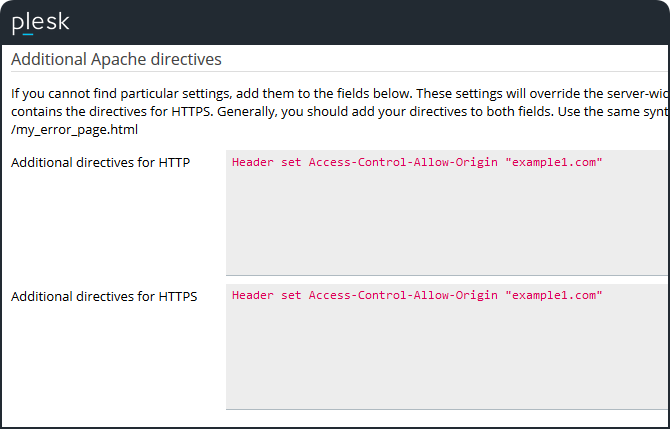Click the 'Additional directives for HTTP' label
Screen dimensions: 670x429
click(100, 162)
